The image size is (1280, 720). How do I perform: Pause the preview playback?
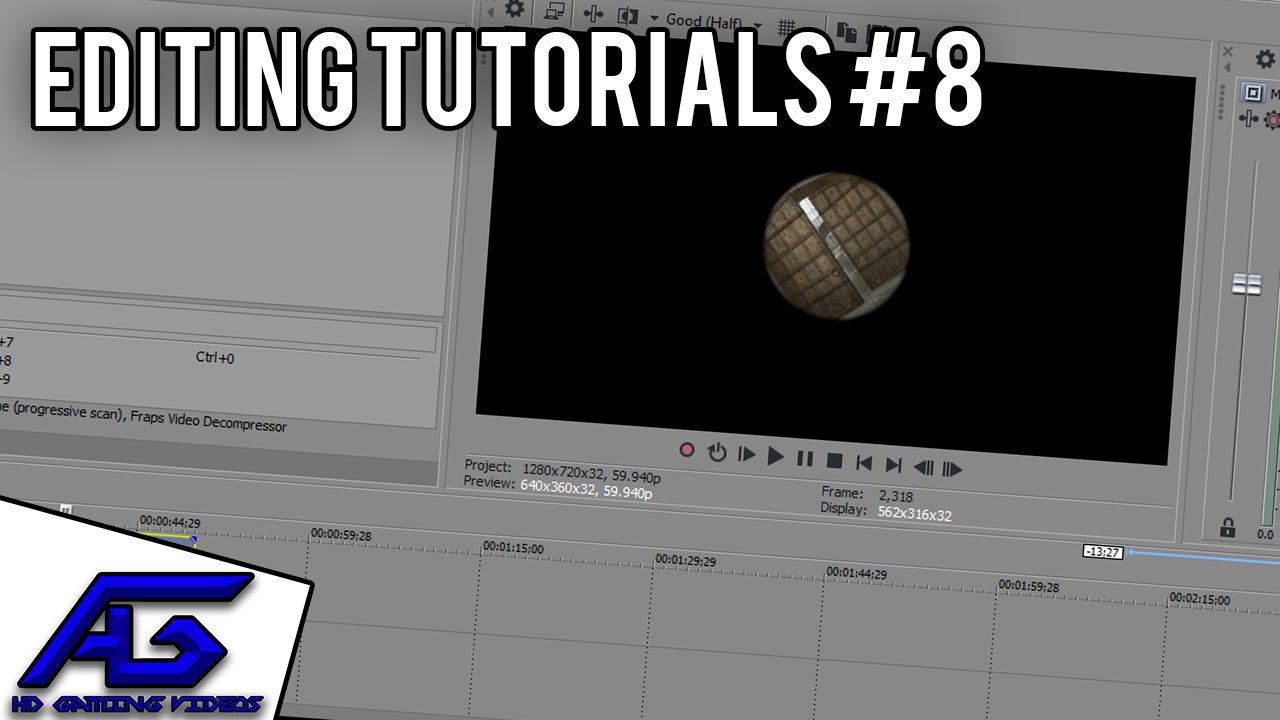[x=805, y=458]
